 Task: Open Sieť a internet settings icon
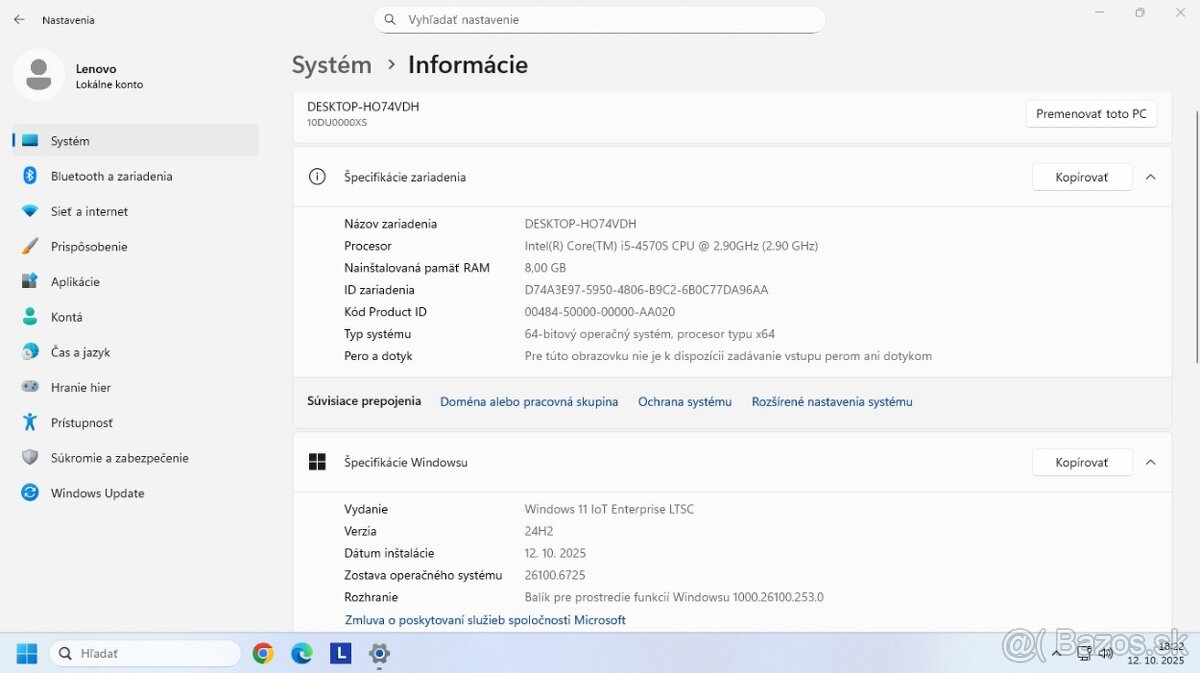point(29,211)
